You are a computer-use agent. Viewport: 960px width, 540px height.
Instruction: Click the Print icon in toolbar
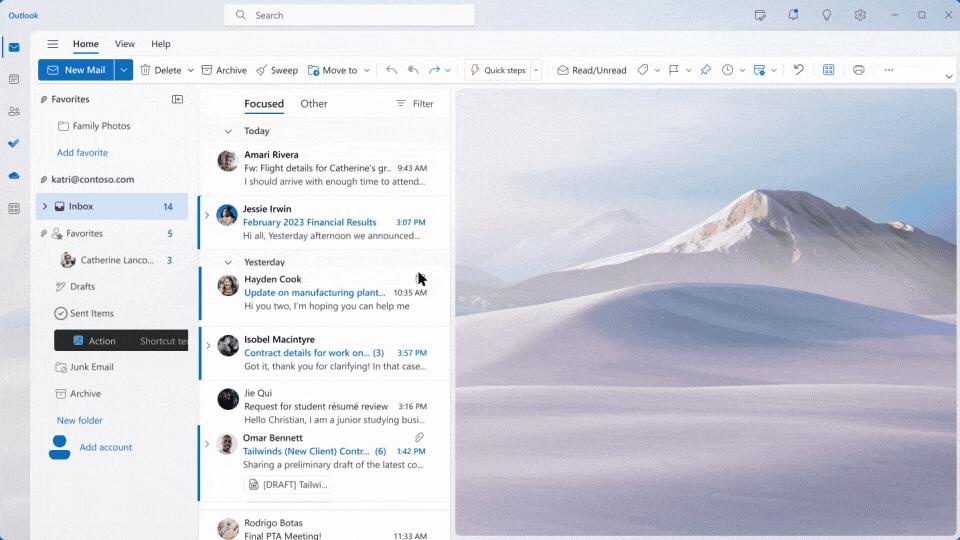coord(858,70)
